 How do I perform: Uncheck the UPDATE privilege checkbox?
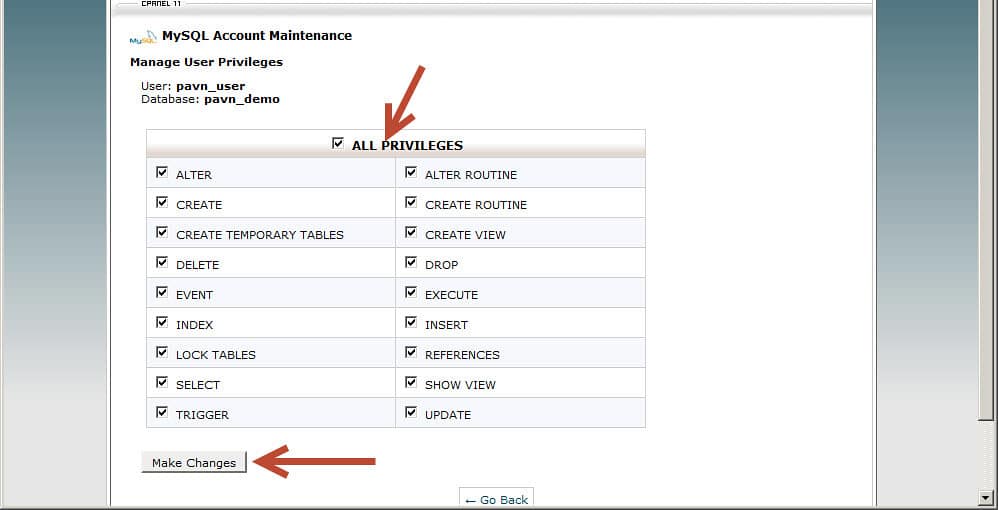(x=411, y=413)
